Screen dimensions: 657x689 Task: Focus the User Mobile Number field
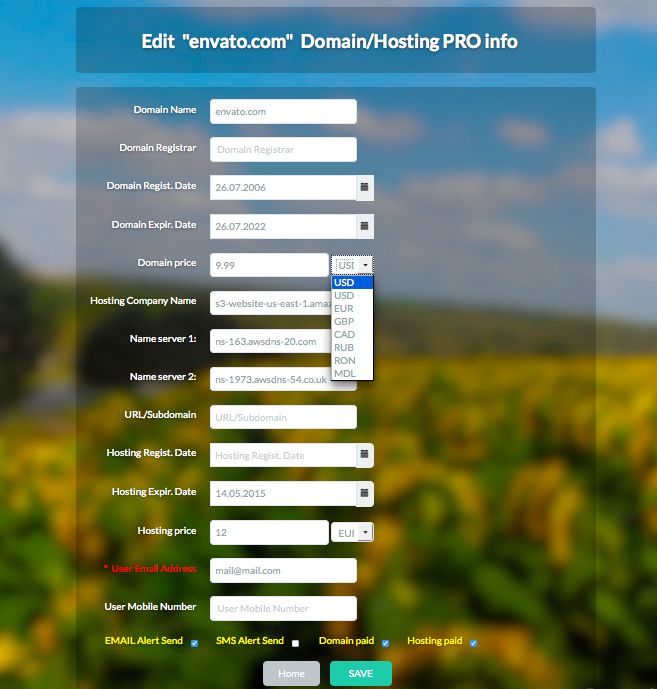click(283, 608)
